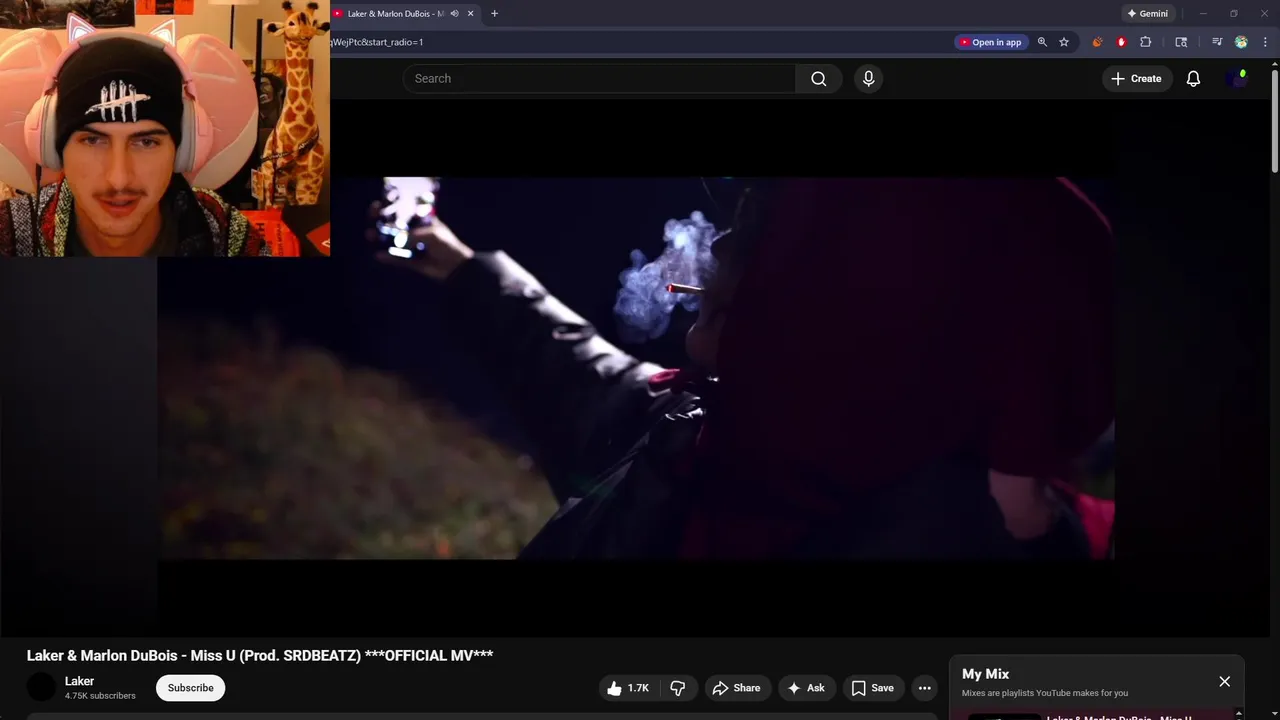This screenshot has height=720, width=1280.
Task: Click the webcam overlay
Action: click(165, 128)
